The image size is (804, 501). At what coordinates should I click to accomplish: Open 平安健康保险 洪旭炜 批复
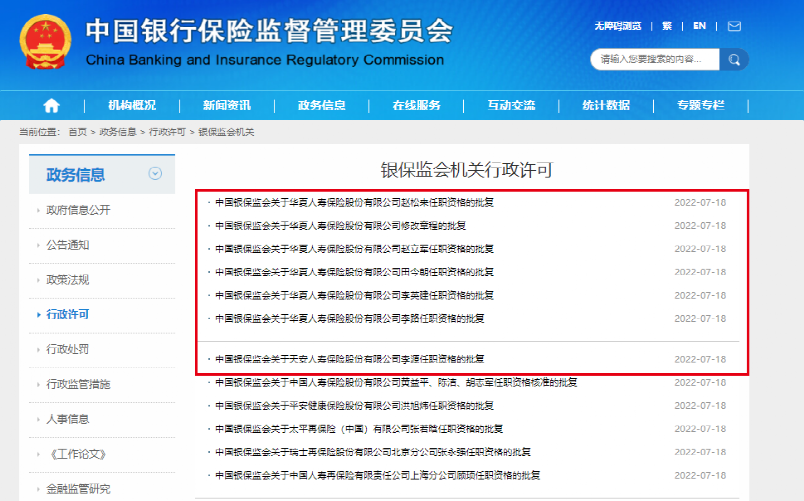point(354,406)
